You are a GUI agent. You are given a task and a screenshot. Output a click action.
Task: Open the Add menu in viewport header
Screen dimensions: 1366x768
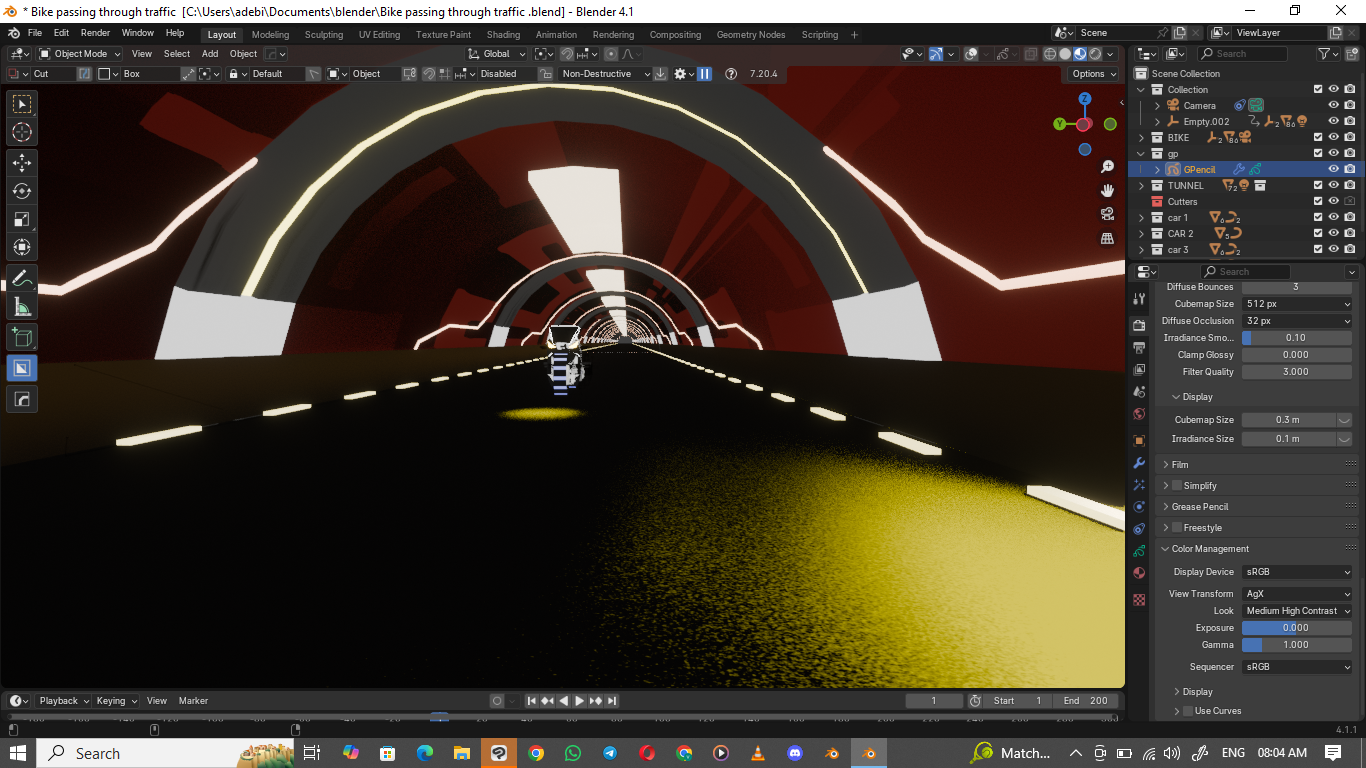tap(210, 54)
